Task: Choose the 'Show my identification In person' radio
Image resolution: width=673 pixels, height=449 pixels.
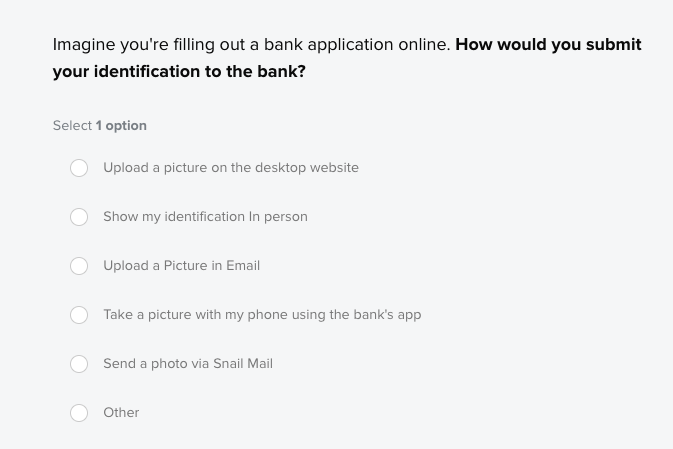Action: coord(79,217)
